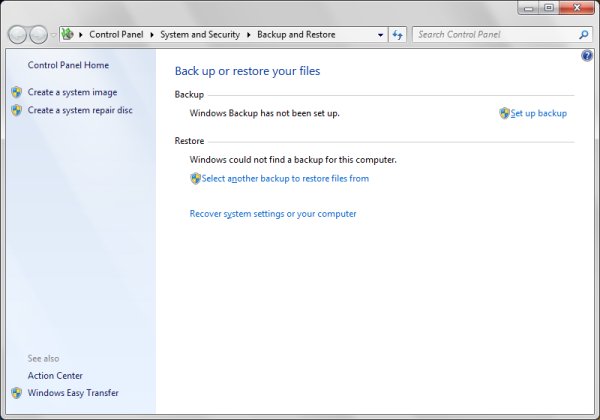Start Set up backup link
This screenshot has width=600, height=420.
[539, 113]
